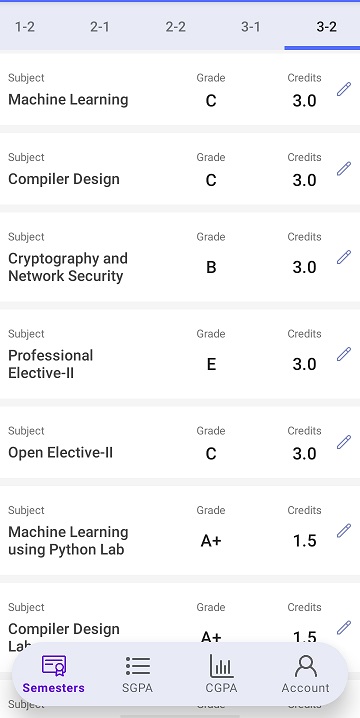Tap the pencil icon for Compiler Design
This screenshot has width=360, height=718.
(x=344, y=169)
